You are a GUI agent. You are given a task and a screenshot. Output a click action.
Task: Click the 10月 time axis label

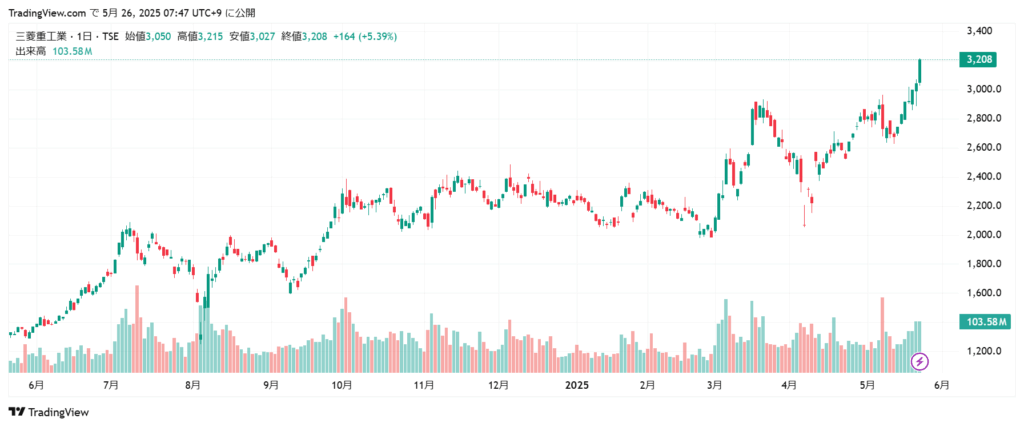pos(343,385)
